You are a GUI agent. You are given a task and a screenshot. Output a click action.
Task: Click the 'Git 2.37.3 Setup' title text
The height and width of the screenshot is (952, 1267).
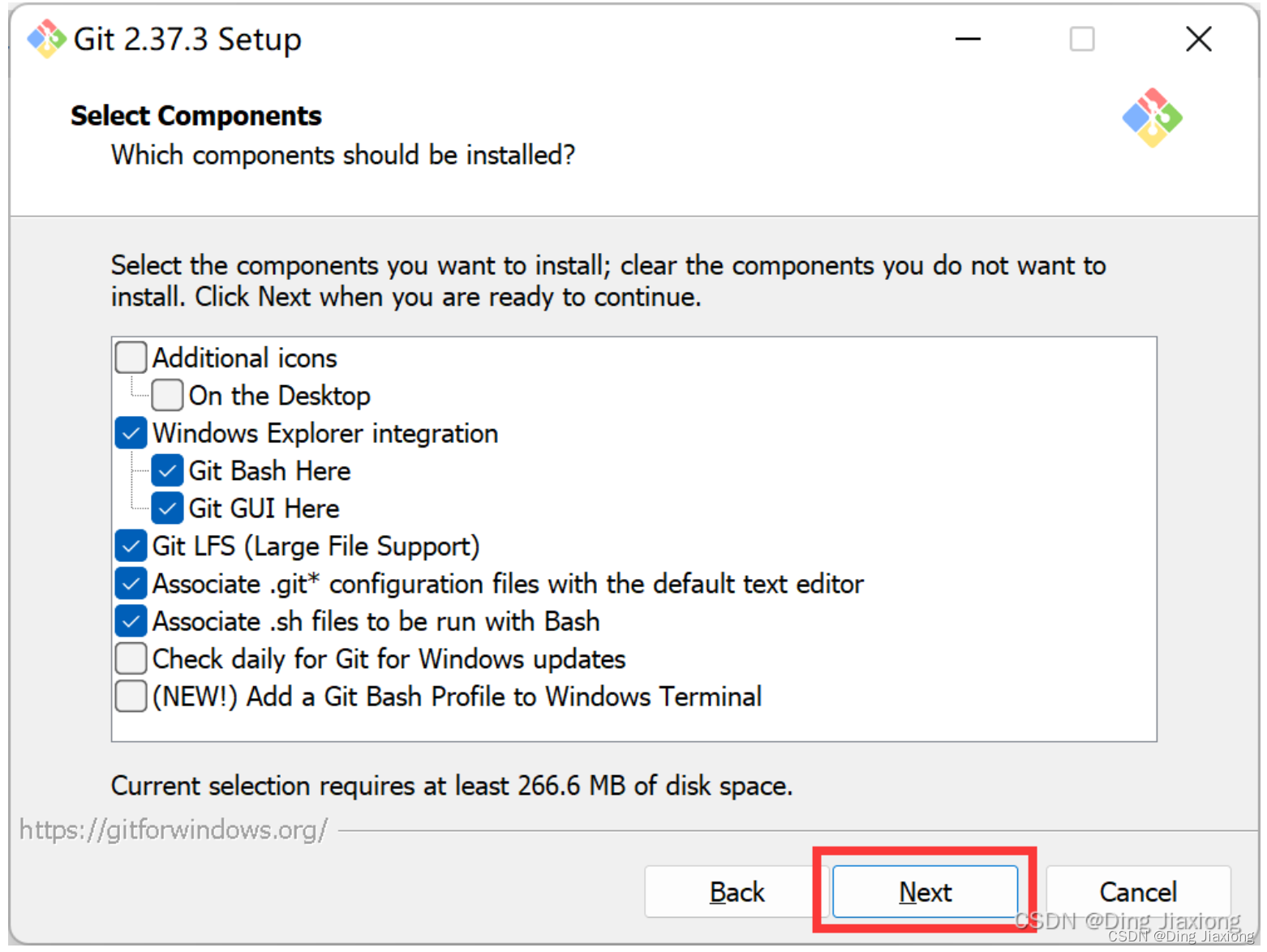187,39
